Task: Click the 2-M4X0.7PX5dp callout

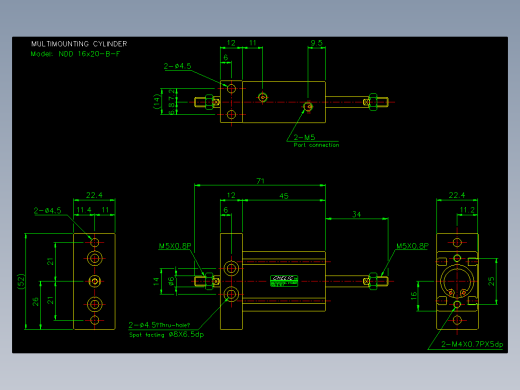Action: click(x=472, y=344)
